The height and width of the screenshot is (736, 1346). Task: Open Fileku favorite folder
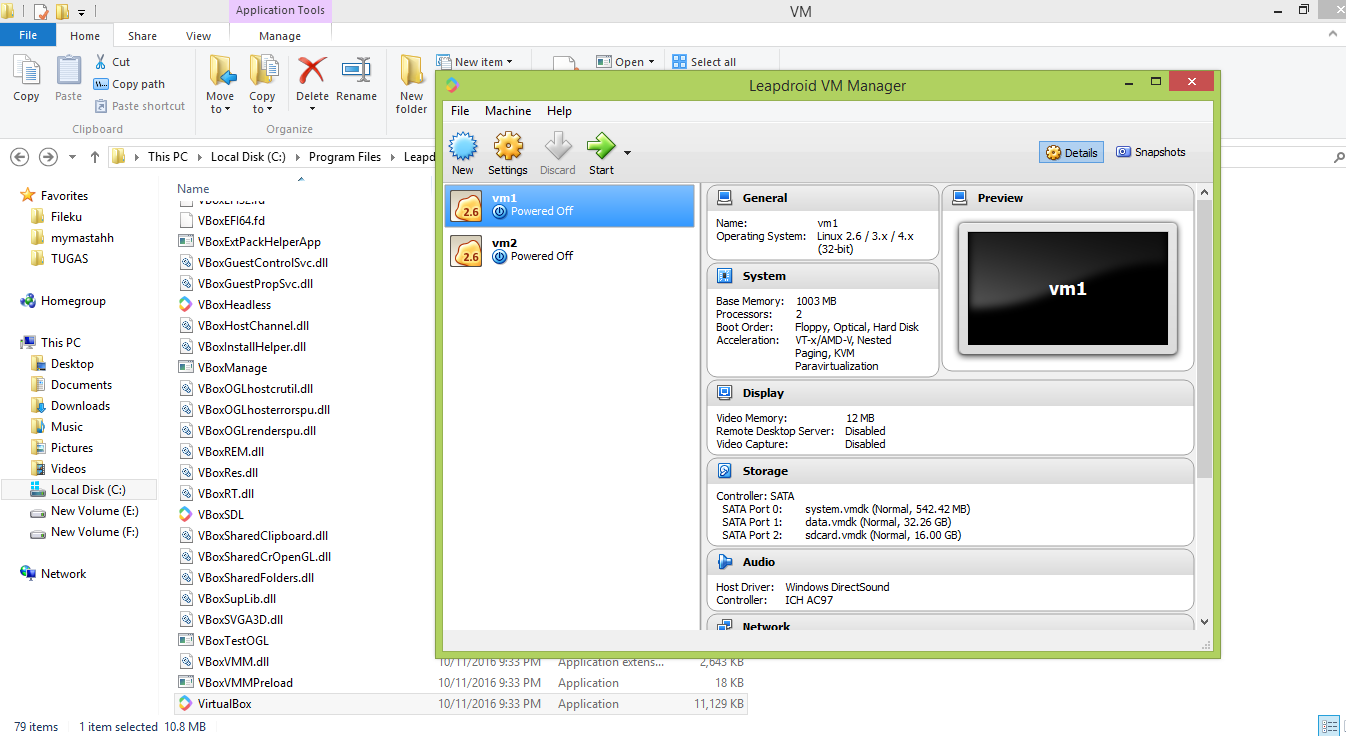point(68,217)
